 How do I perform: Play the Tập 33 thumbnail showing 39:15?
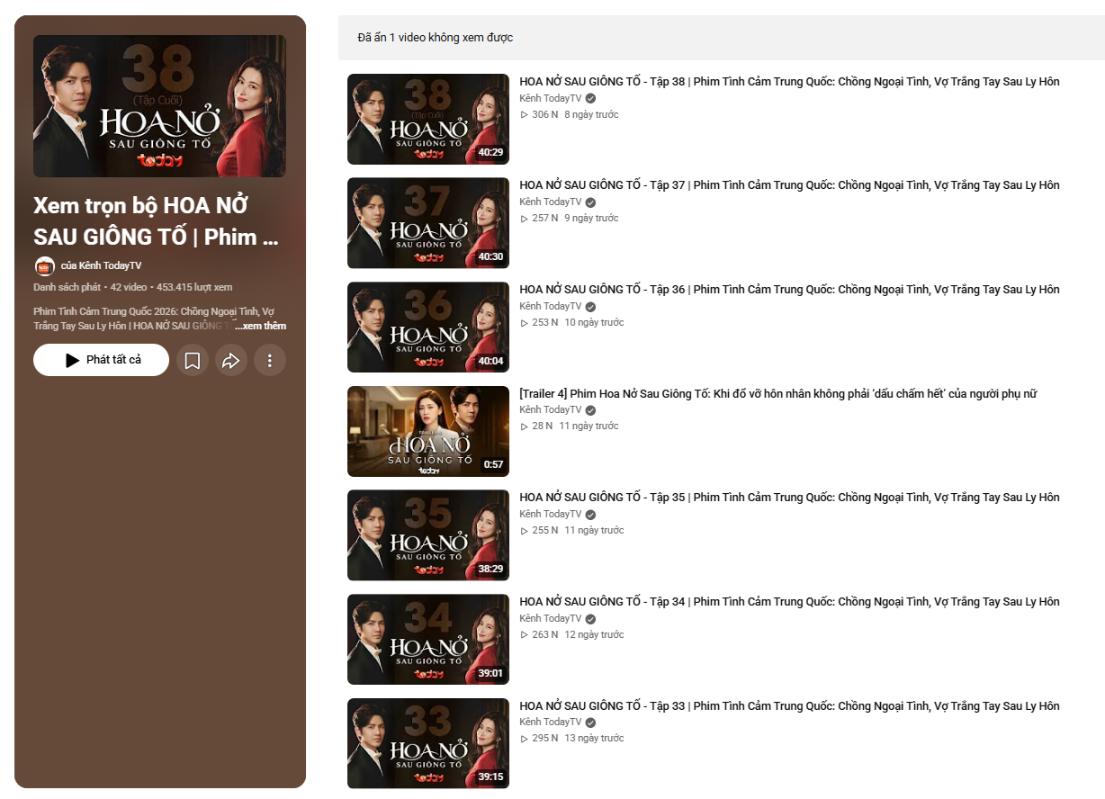pos(428,743)
